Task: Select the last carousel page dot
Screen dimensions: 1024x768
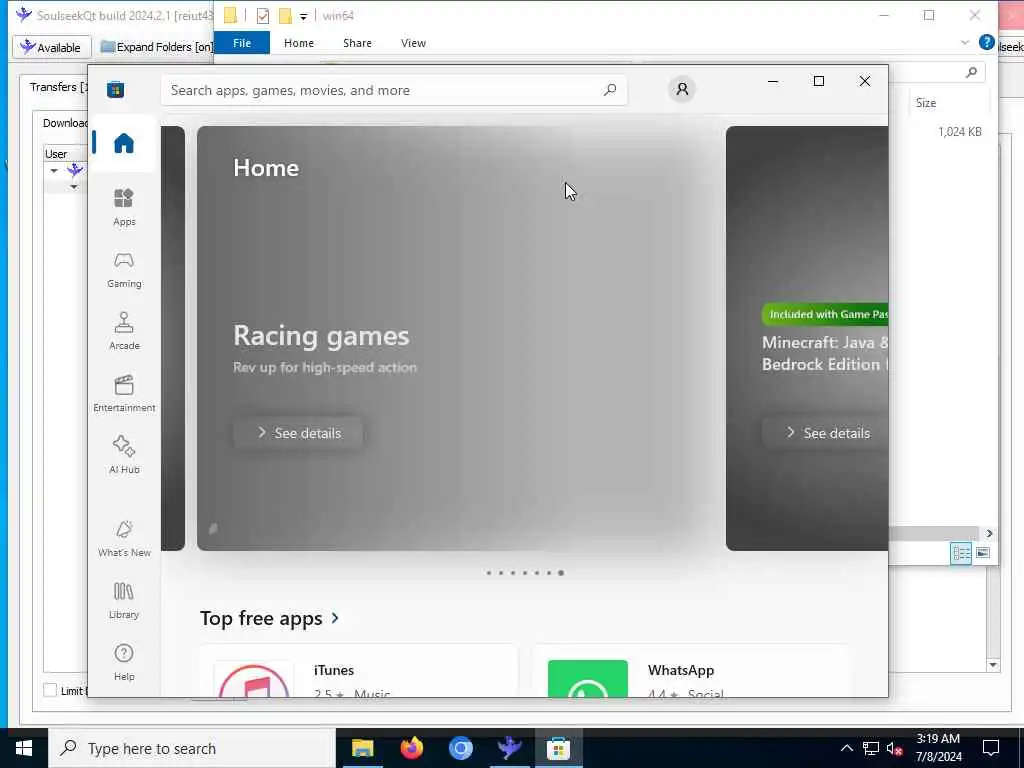Action: [561, 573]
